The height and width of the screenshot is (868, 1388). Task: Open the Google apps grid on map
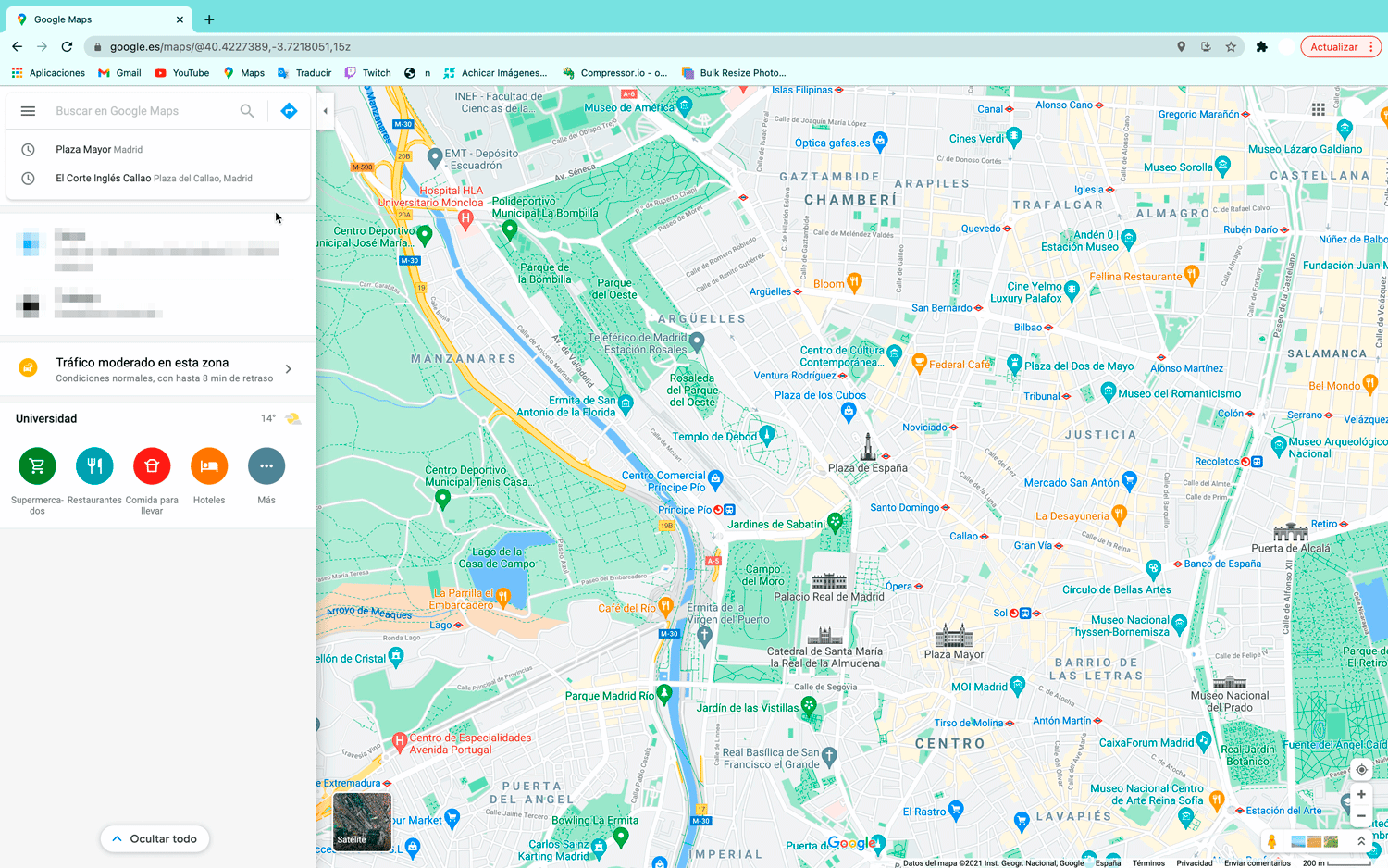1319,109
